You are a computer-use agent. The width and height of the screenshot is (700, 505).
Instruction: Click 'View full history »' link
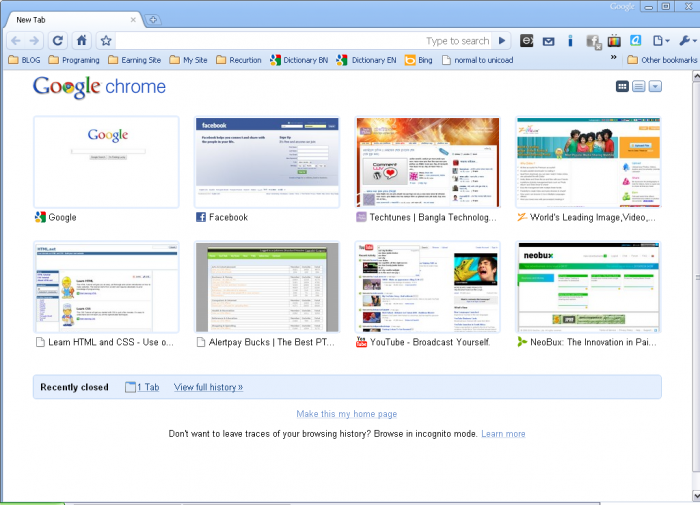208,387
